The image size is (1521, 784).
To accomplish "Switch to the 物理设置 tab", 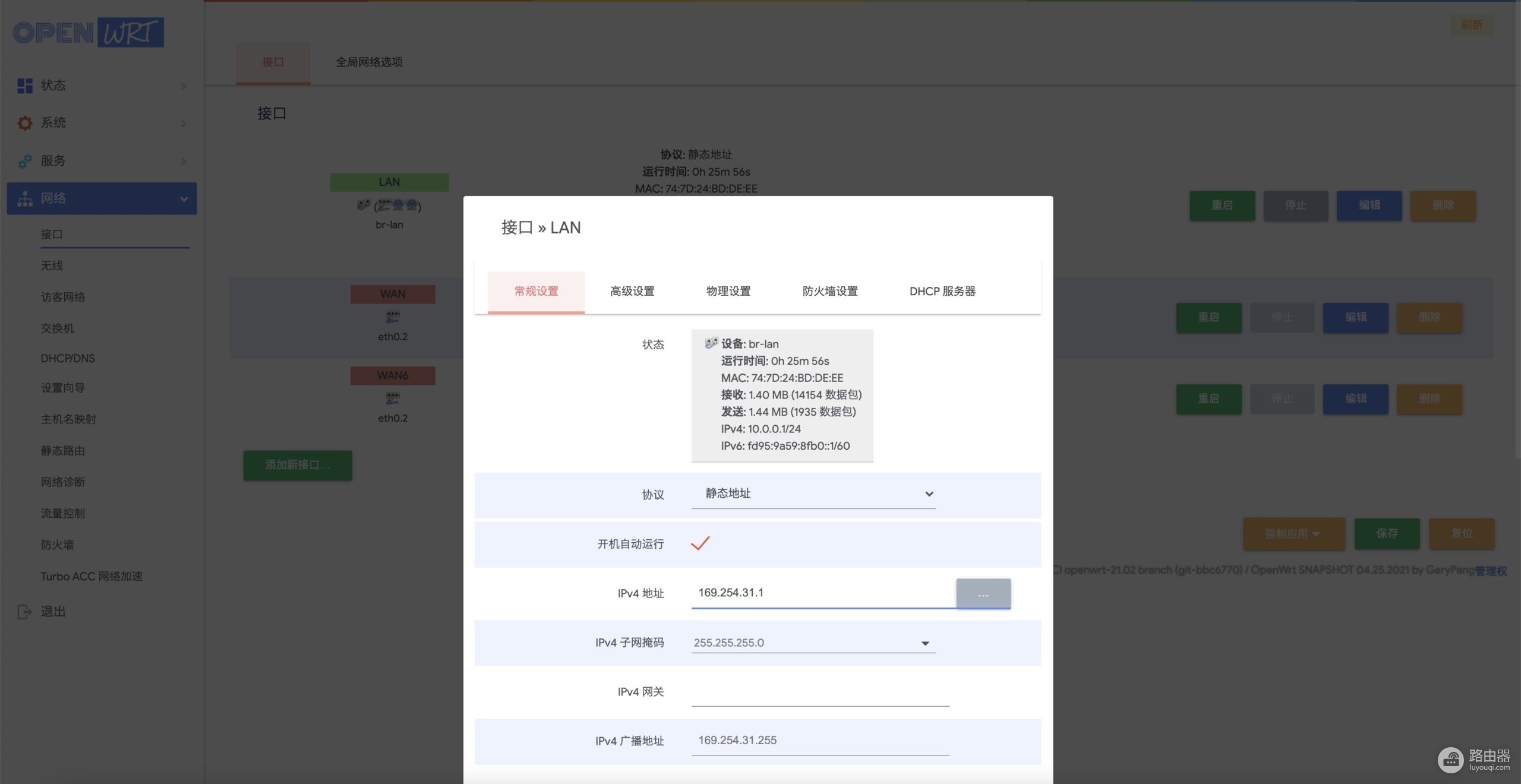I will click(x=728, y=291).
